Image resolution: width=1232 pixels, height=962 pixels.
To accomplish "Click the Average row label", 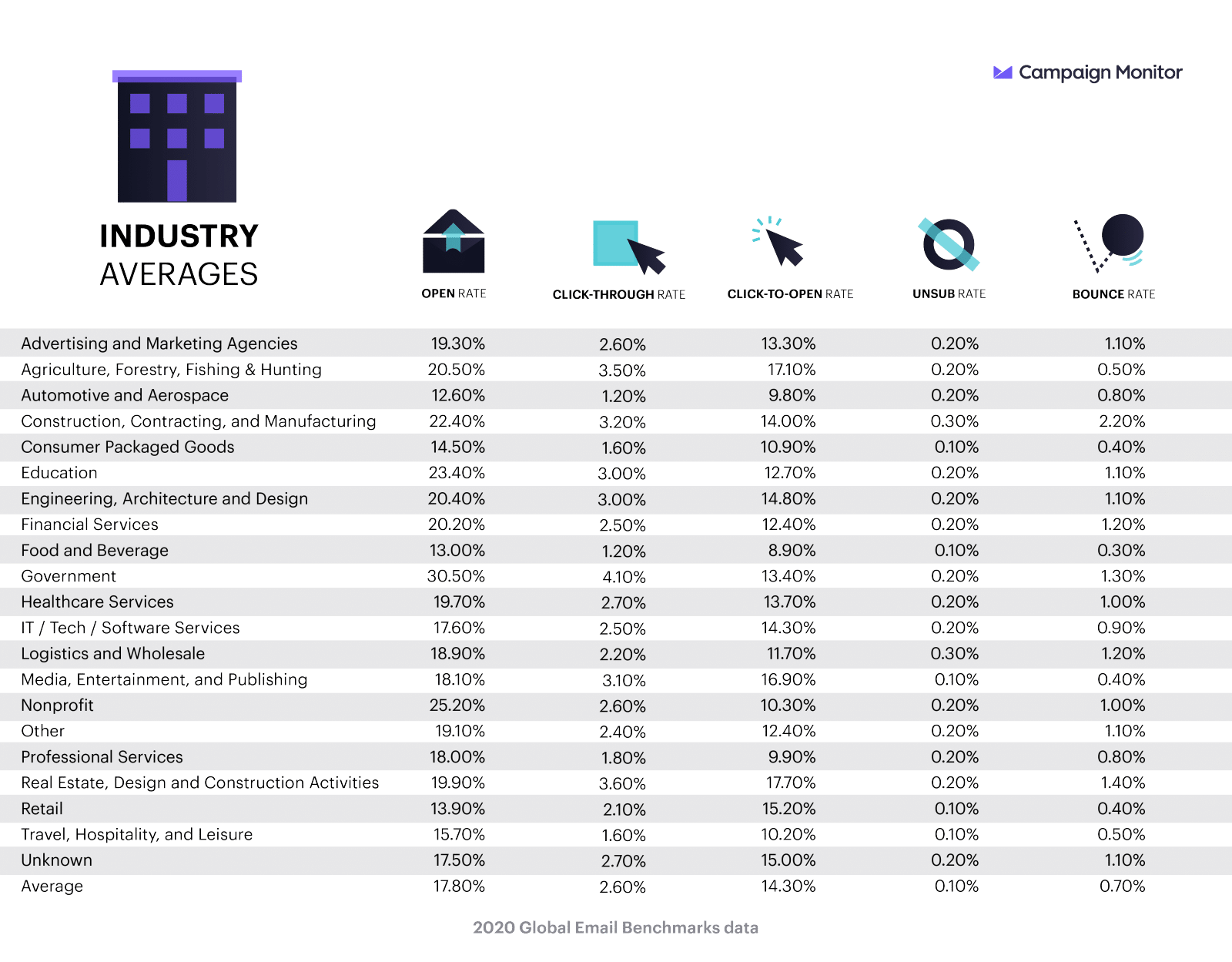I will click(x=52, y=887).
